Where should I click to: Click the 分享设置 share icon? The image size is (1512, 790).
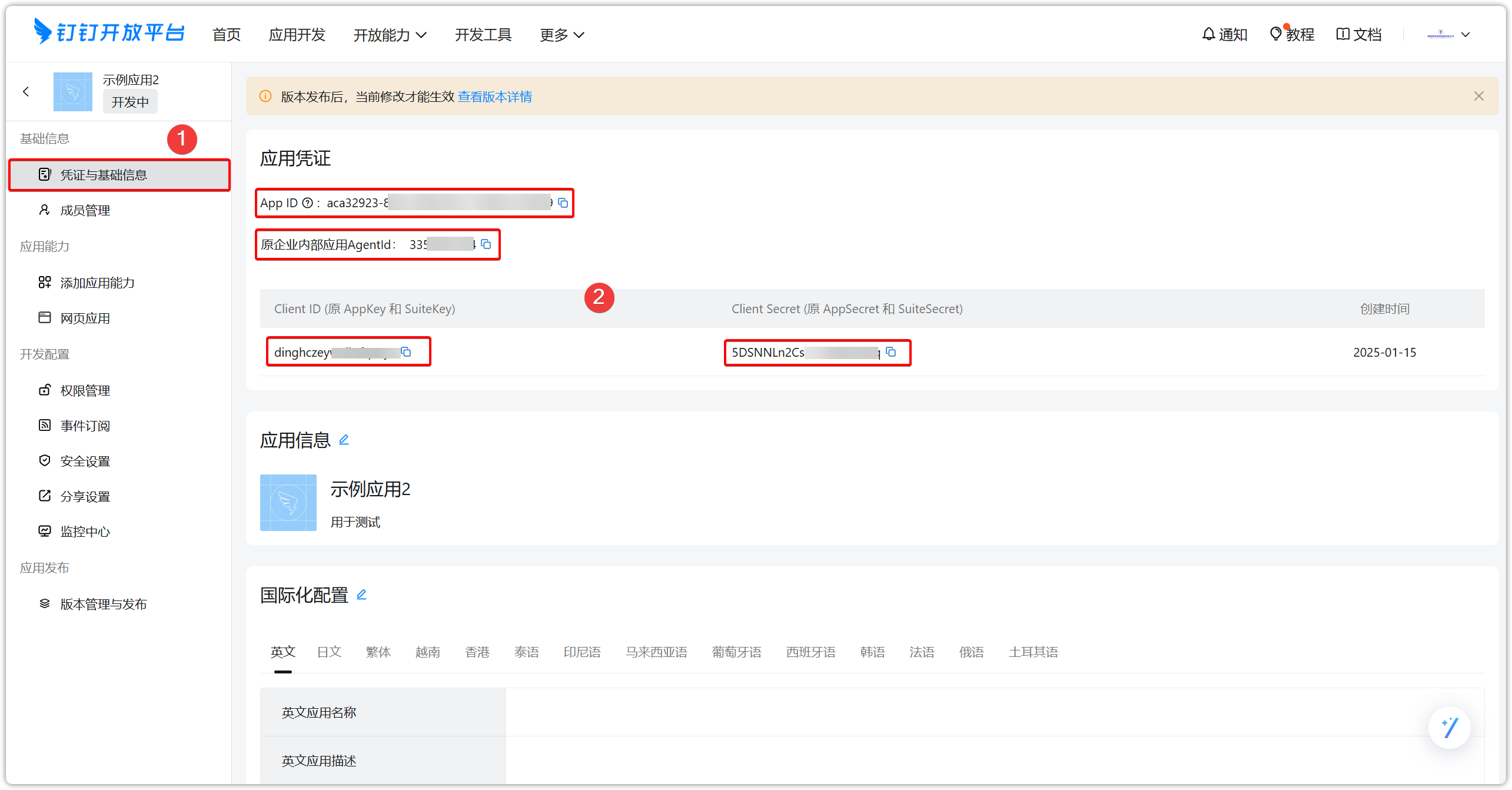(45, 496)
